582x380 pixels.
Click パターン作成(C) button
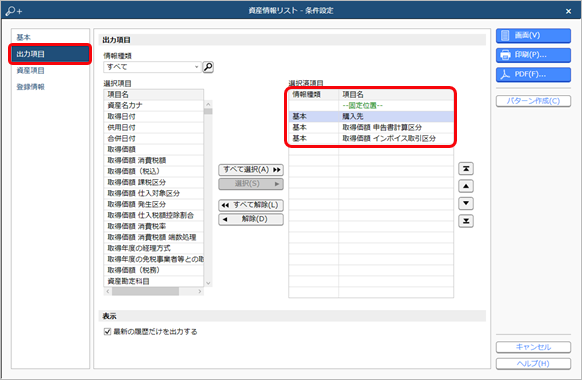tap(533, 101)
